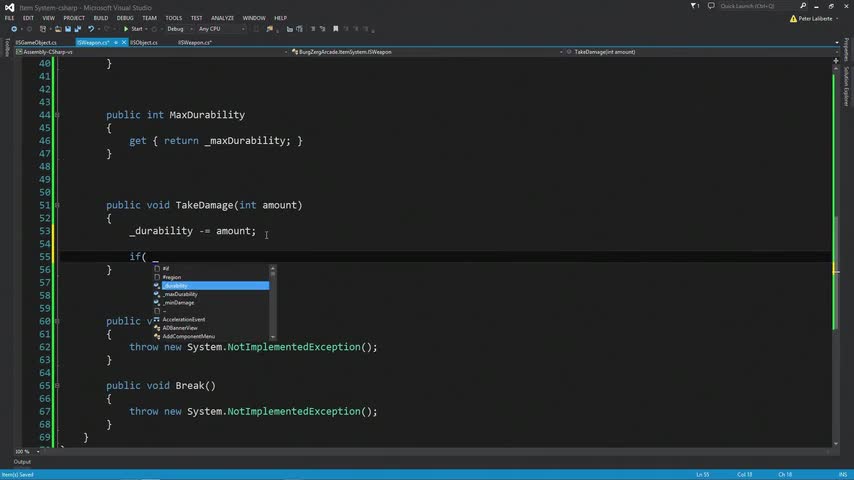Switch to the rightmost ISWeapon.cs* tab
The image size is (854, 480).
pos(194,42)
